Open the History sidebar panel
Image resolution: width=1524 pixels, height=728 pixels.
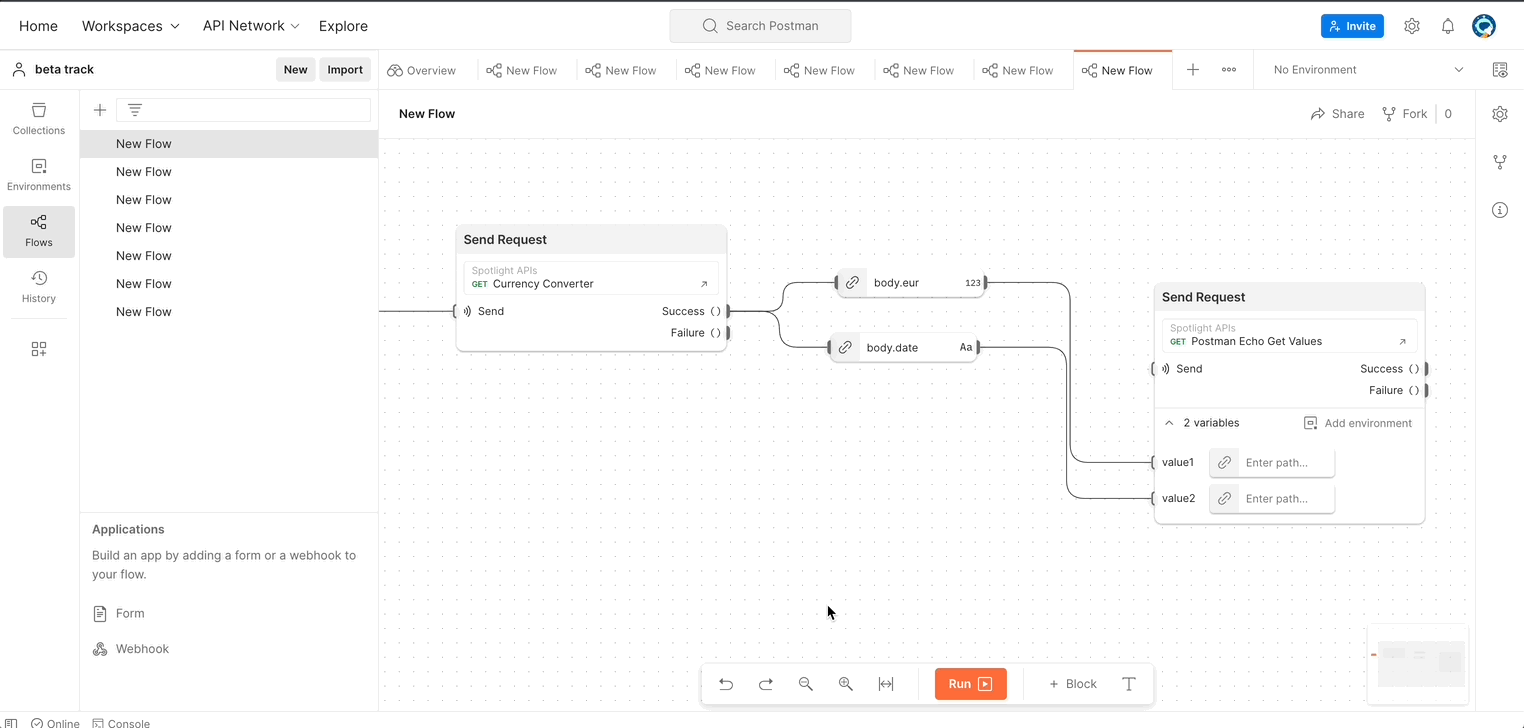point(39,287)
